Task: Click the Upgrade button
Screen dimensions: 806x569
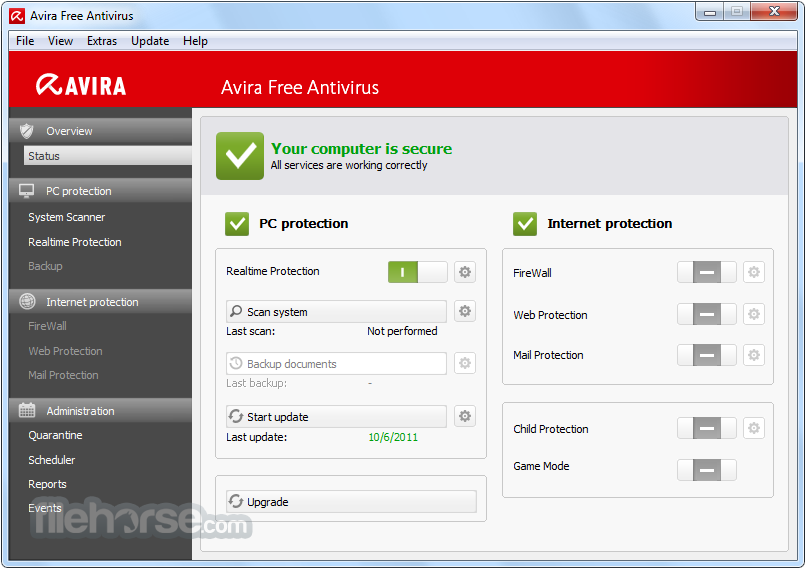Action: click(x=351, y=501)
